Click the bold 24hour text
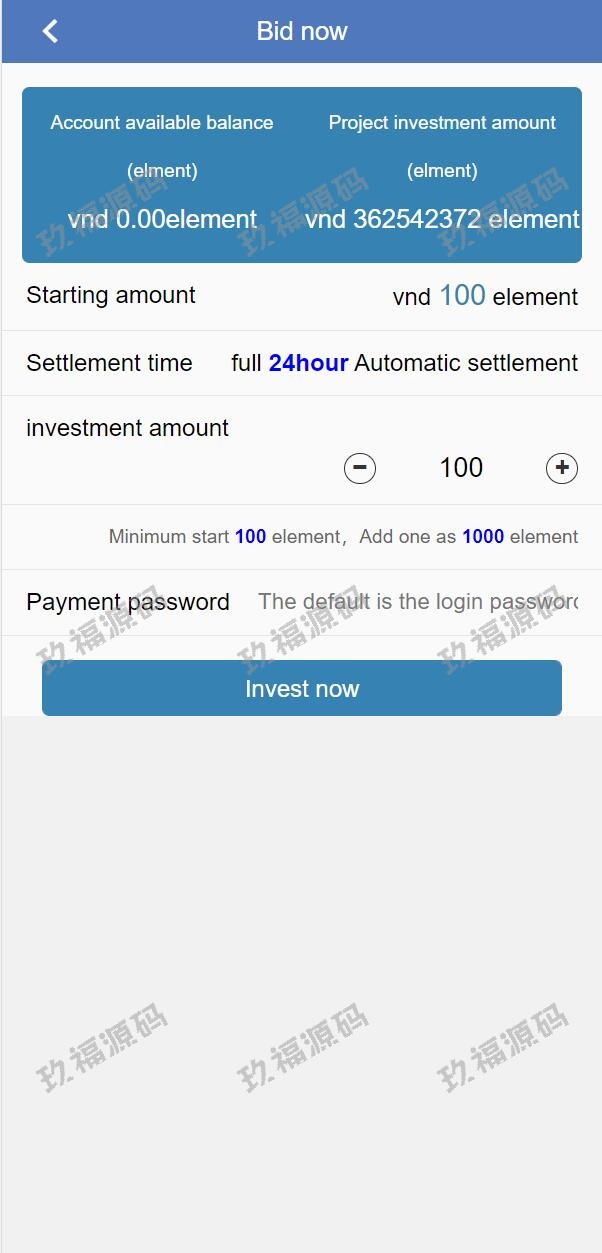 (308, 363)
